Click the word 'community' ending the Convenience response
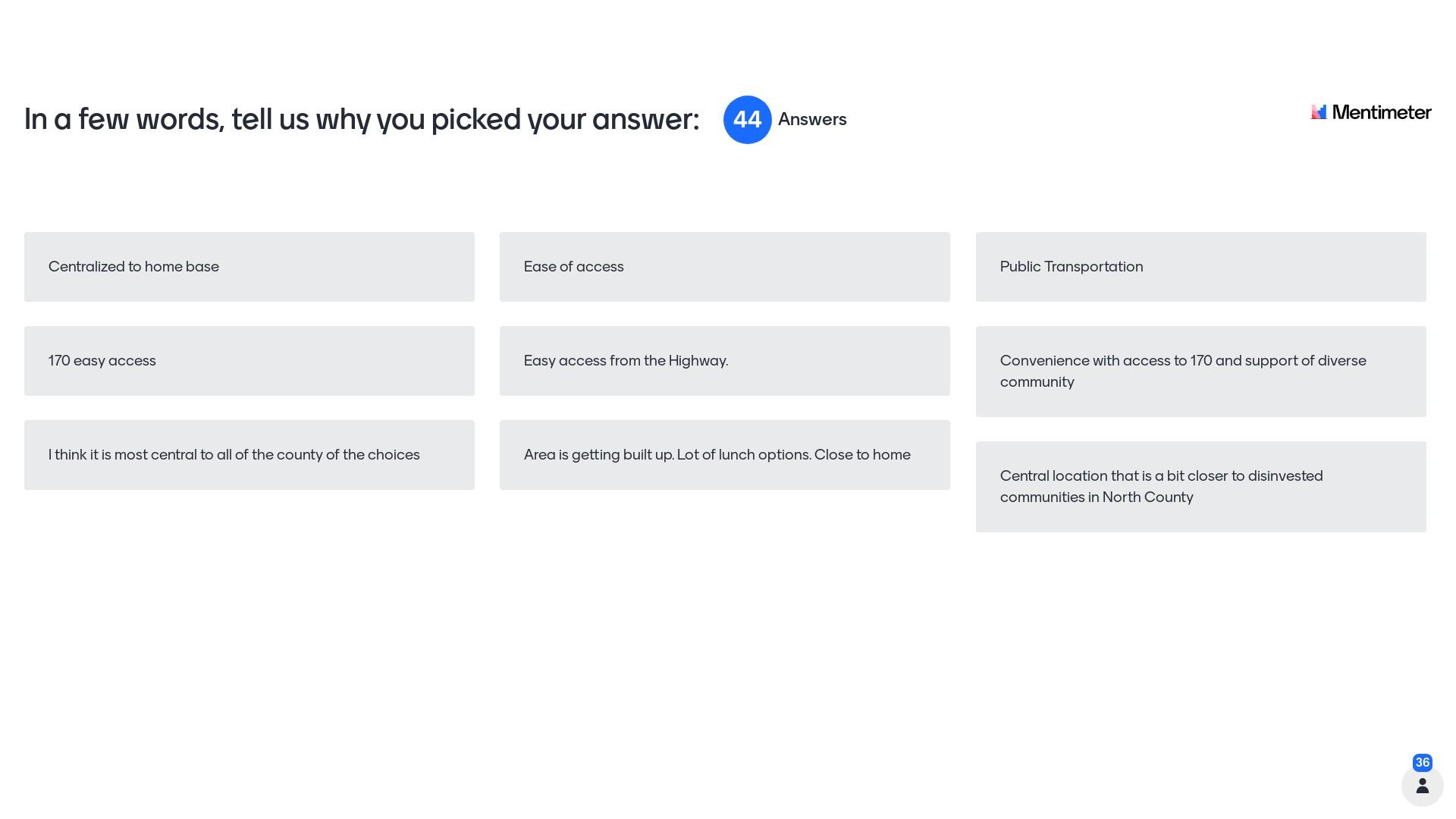Image resolution: width=1456 pixels, height=819 pixels. pyautogui.click(x=1037, y=382)
